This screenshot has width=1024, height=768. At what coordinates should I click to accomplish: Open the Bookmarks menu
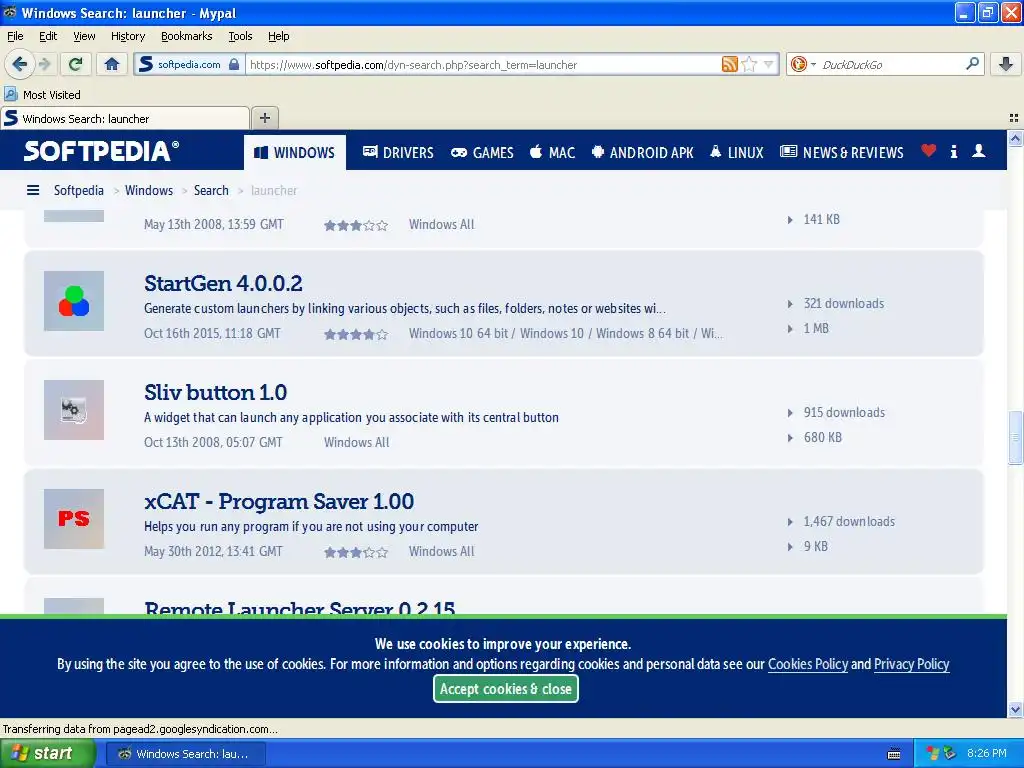coord(187,36)
